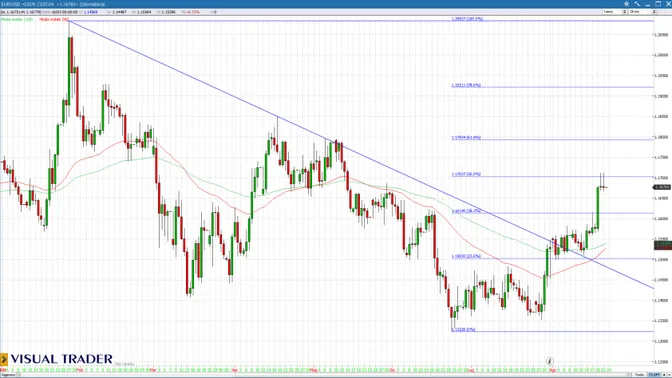Click the horizontal scrollbar beneath the chart
This screenshot has height=378, width=672.
324,375
